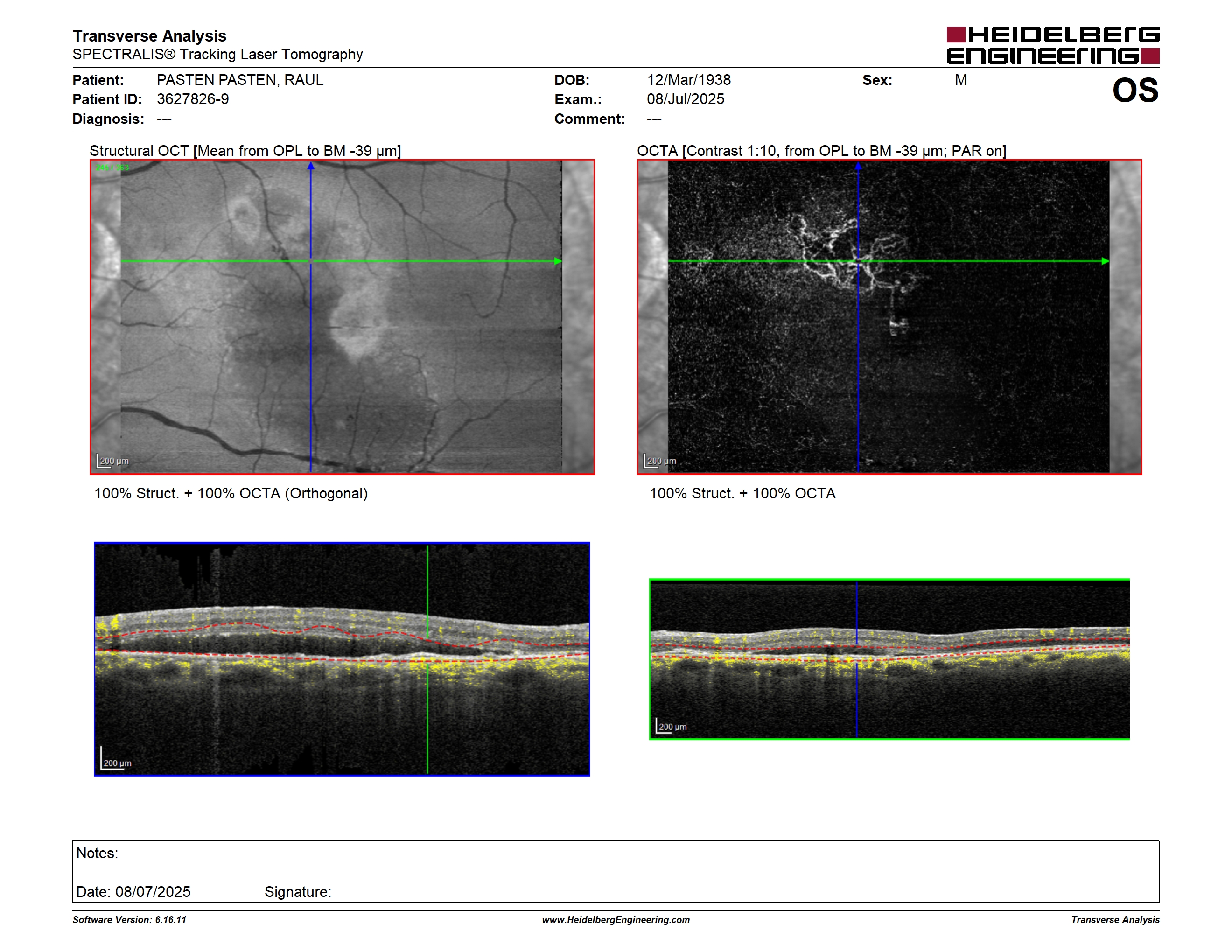Click the 'Diagnosis:' label
Screen dimensions: 1232x952
108,119
